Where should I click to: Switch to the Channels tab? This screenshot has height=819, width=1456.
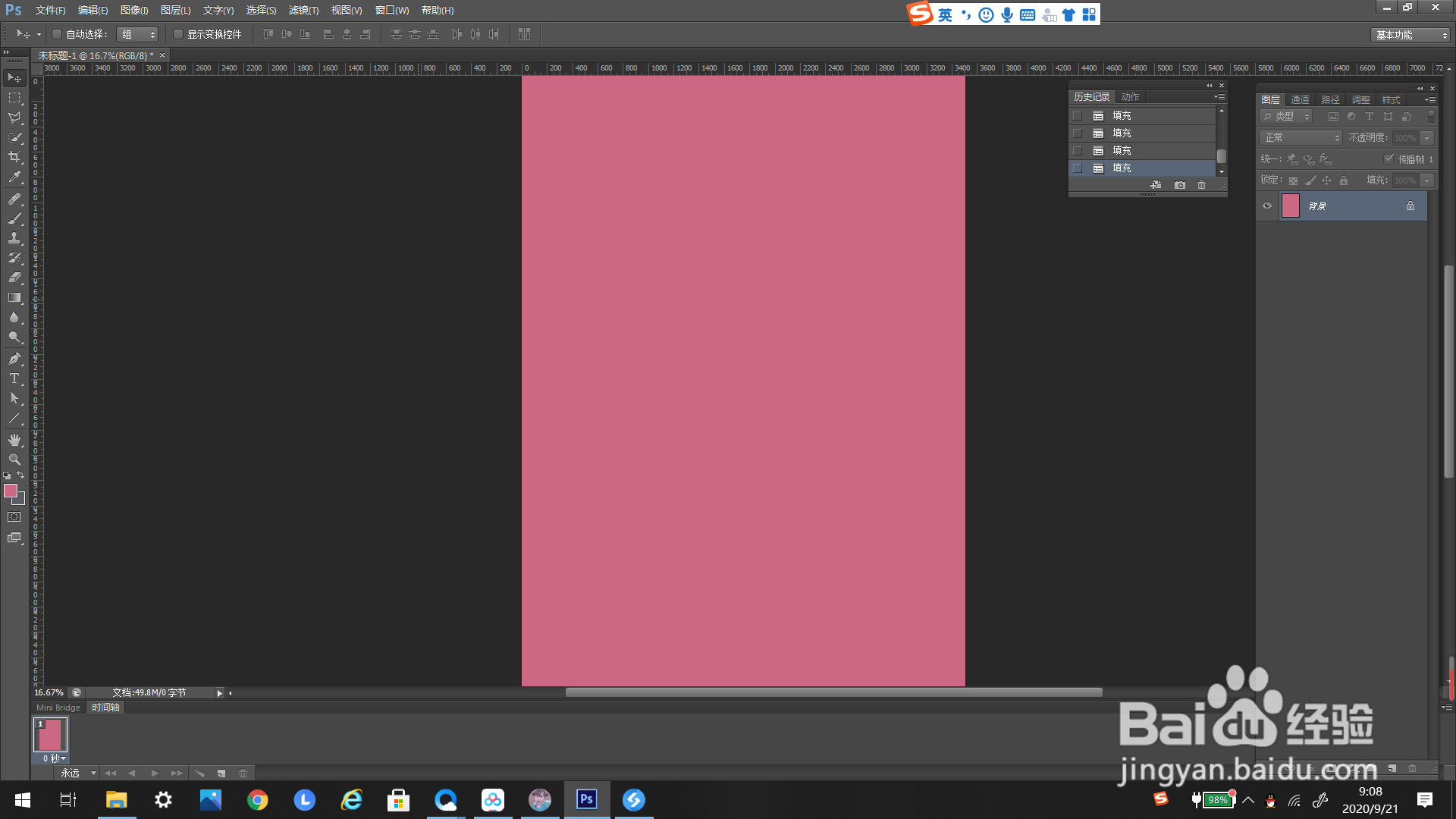point(1301,99)
